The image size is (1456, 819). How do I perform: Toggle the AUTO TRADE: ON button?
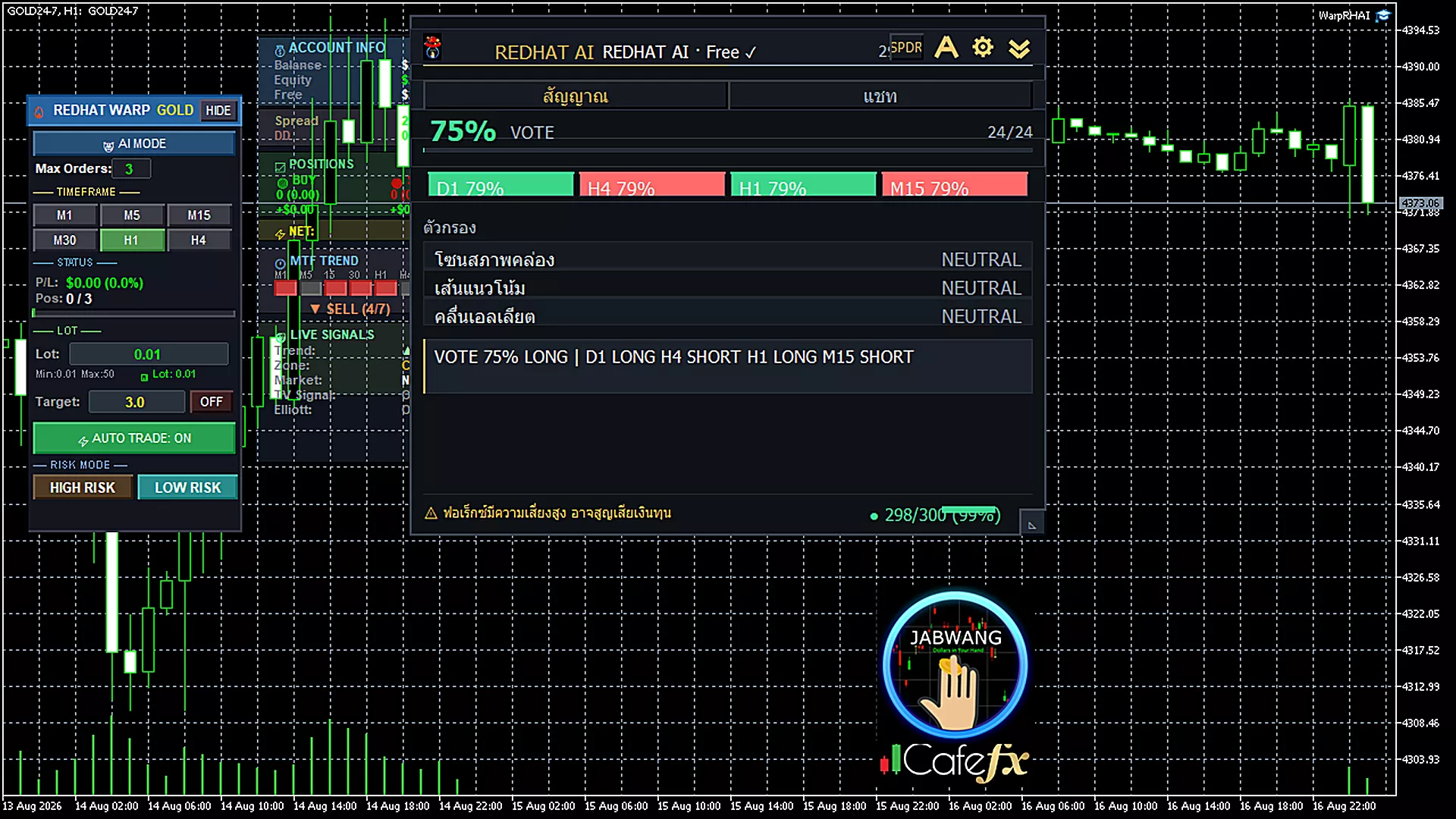click(x=134, y=438)
